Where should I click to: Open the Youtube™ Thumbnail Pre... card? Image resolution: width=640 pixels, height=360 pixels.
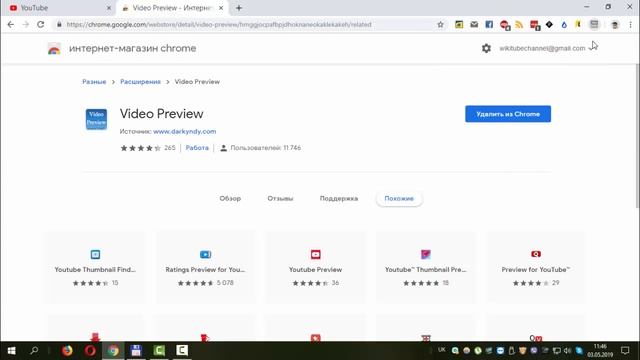(426, 267)
